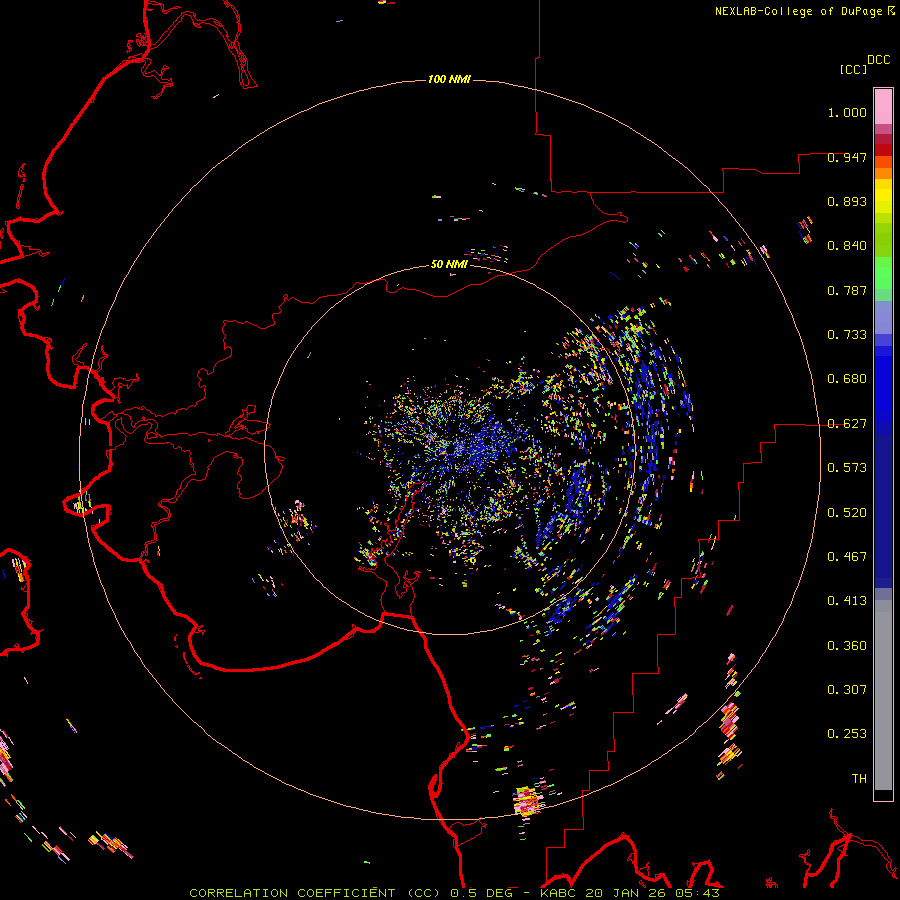Select the 0.893 color scale value

(847, 201)
